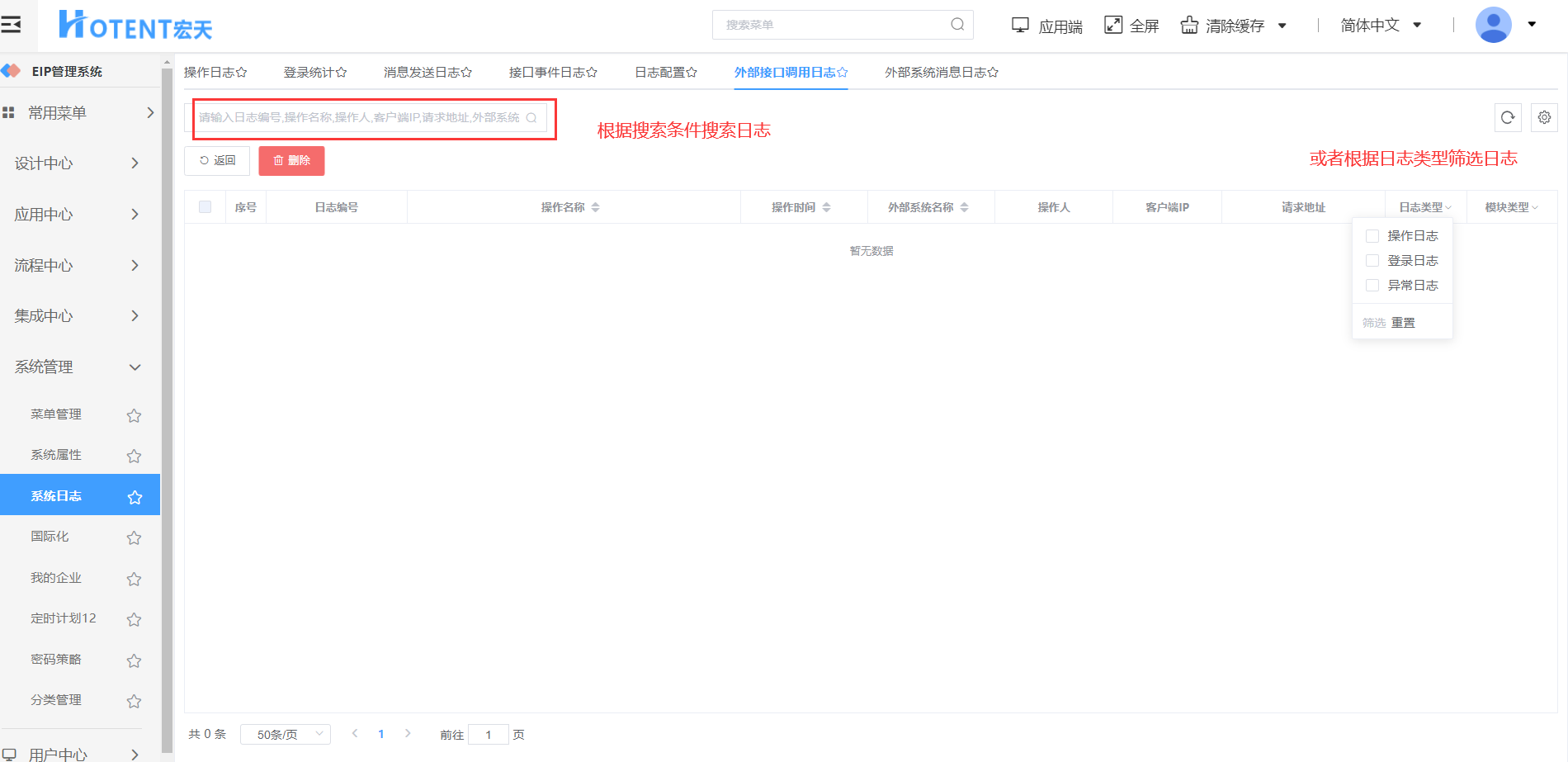This screenshot has height=762, width=1568.
Task: Click the refresh icon above the table
Action: [1508, 117]
